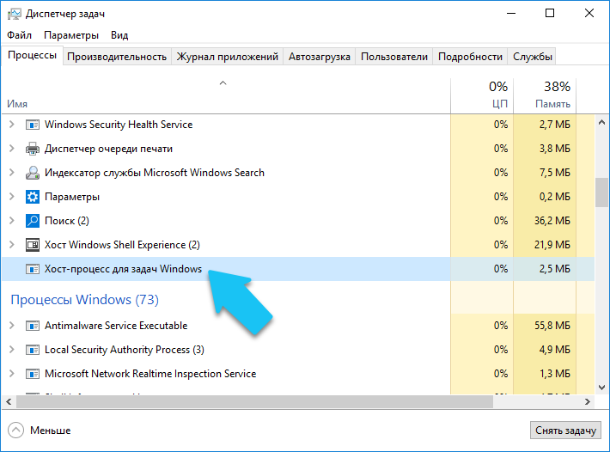The image size is (610, 452).
Task: Click the Снять задачу button
Action: tap(565, 431)
